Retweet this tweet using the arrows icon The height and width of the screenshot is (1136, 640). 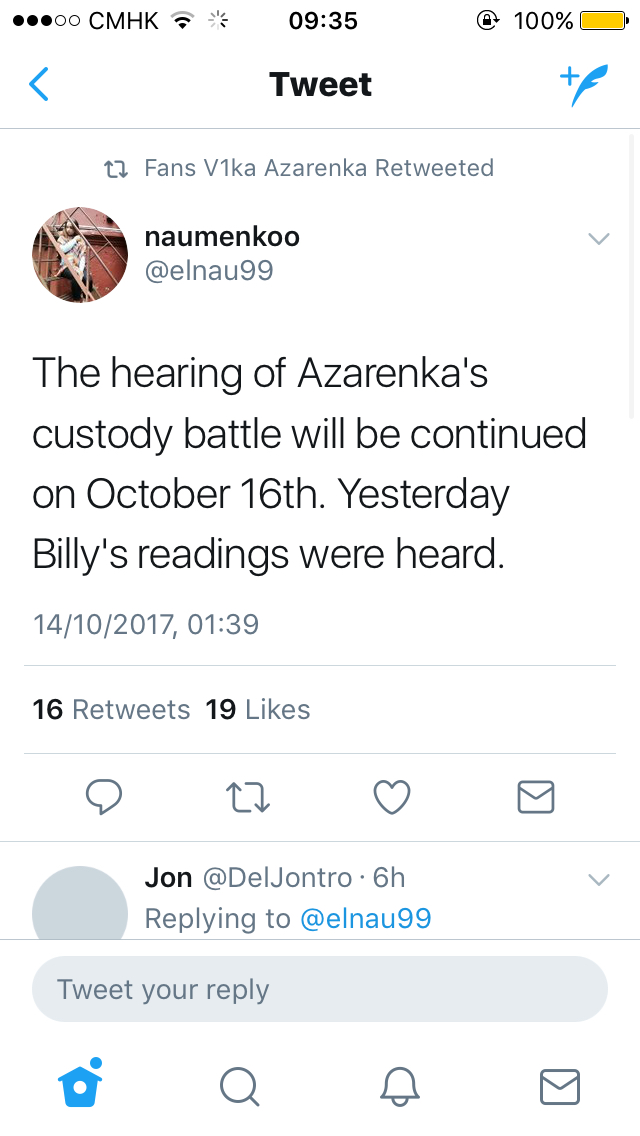[x=248, y=797]
